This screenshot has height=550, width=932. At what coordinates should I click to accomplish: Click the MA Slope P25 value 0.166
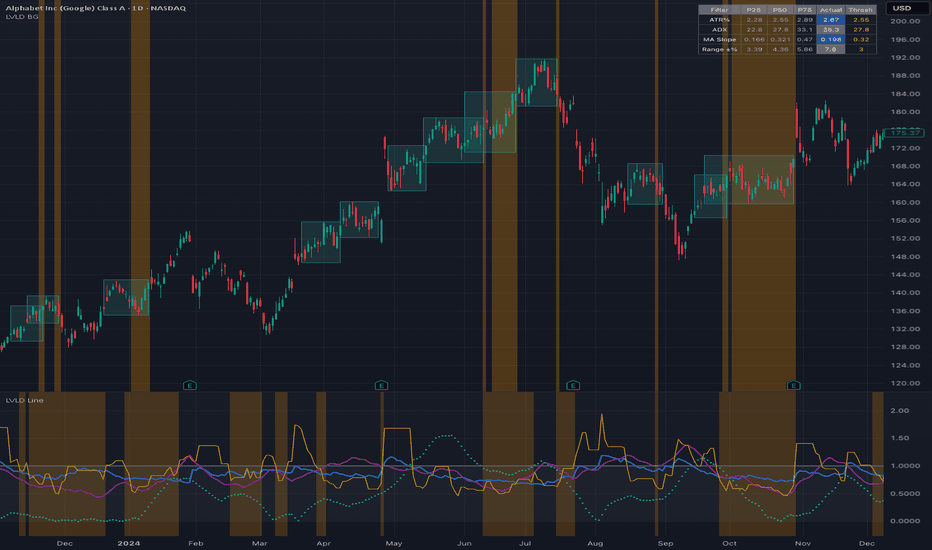click(754, 39)
